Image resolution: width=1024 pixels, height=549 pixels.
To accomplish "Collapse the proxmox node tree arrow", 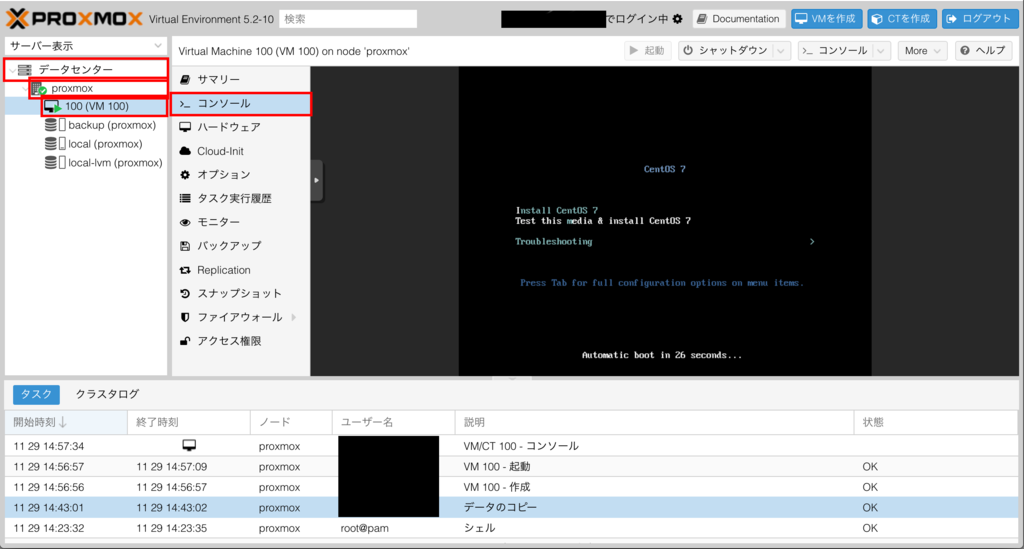I will click(x=25, y=88).
